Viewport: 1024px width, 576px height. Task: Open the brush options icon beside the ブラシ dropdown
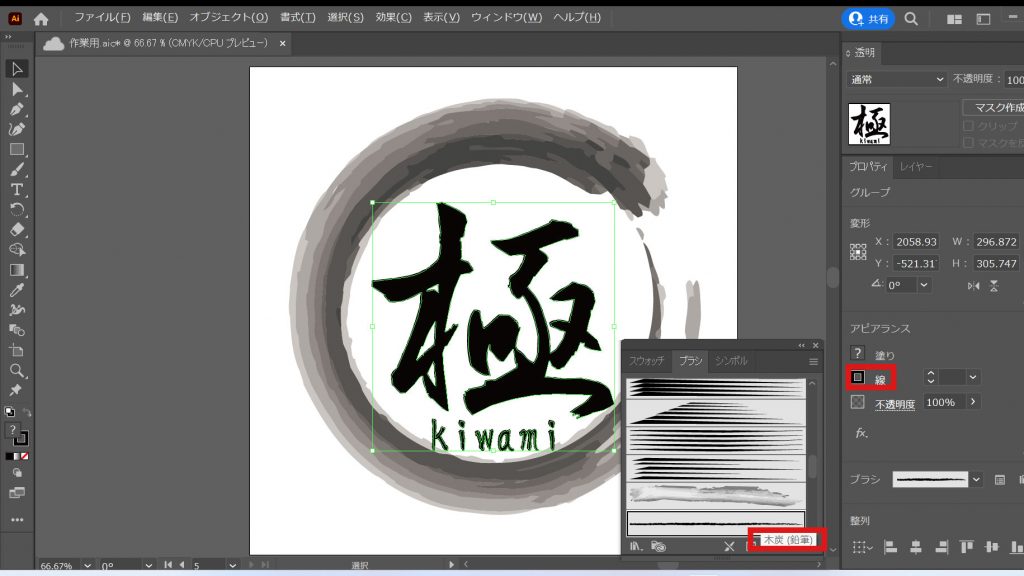999,480
